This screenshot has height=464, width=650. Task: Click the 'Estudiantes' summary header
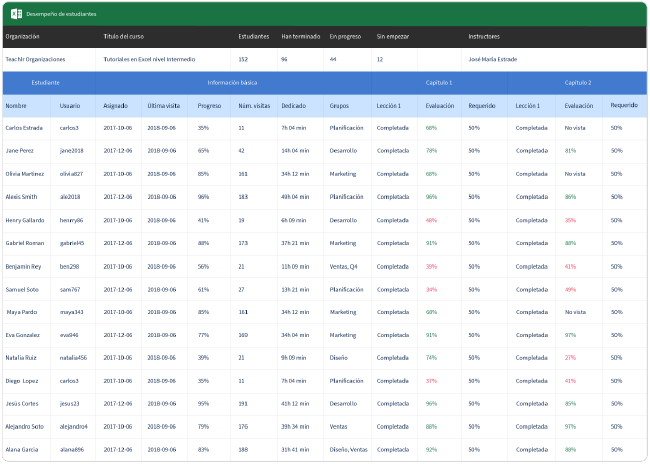[254, 36]
